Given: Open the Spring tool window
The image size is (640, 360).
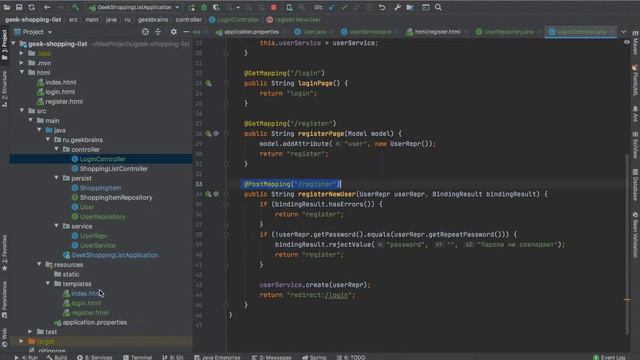Looking at the screenshot, I should pyautogui.click(x=314, y=357).
